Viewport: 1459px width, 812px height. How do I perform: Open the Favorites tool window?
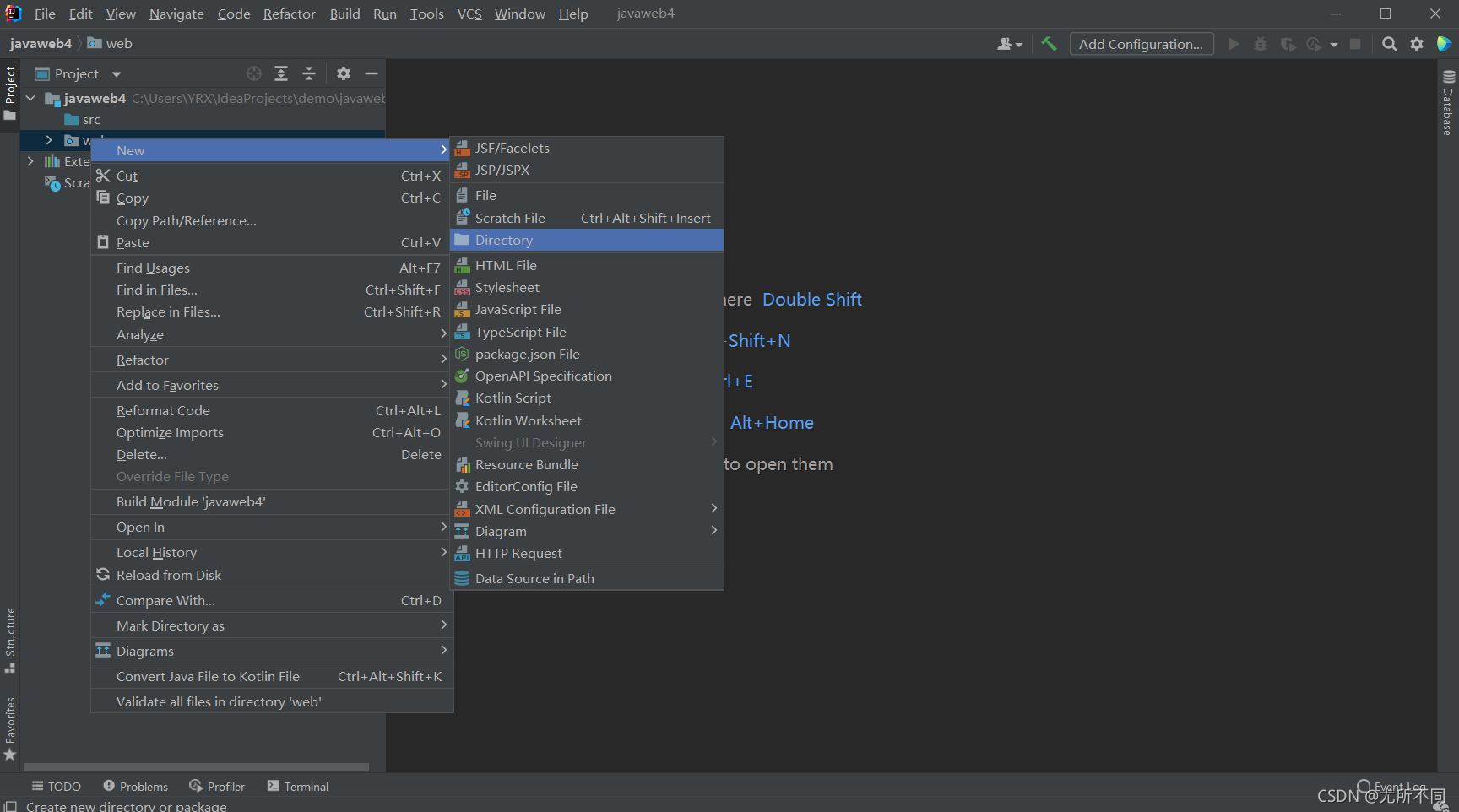[10, 728]
